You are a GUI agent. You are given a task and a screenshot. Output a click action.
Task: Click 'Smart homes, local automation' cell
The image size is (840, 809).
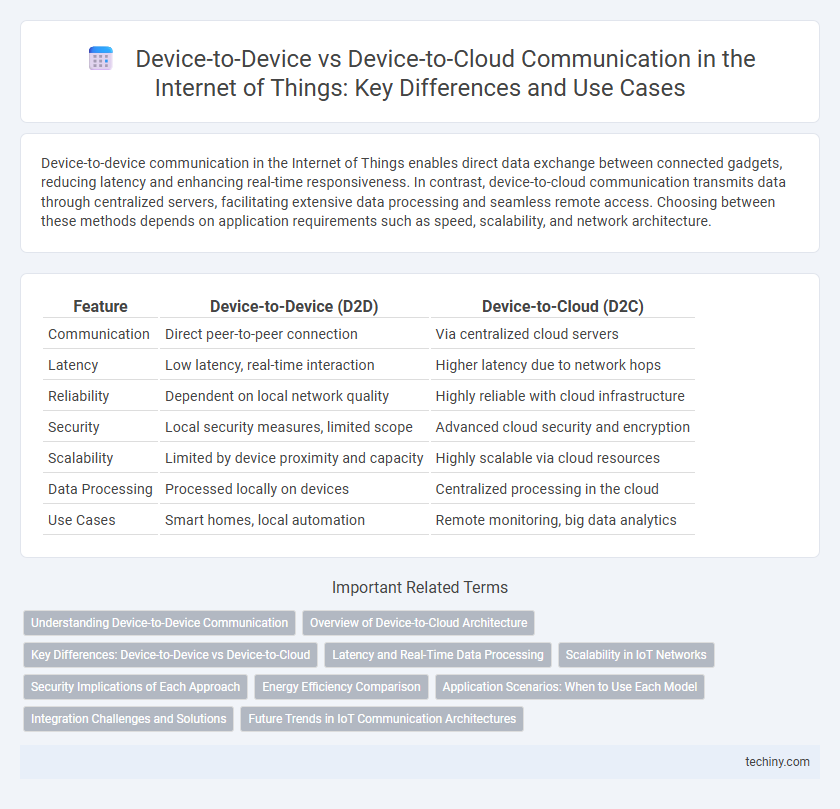(x=294, y=520)
